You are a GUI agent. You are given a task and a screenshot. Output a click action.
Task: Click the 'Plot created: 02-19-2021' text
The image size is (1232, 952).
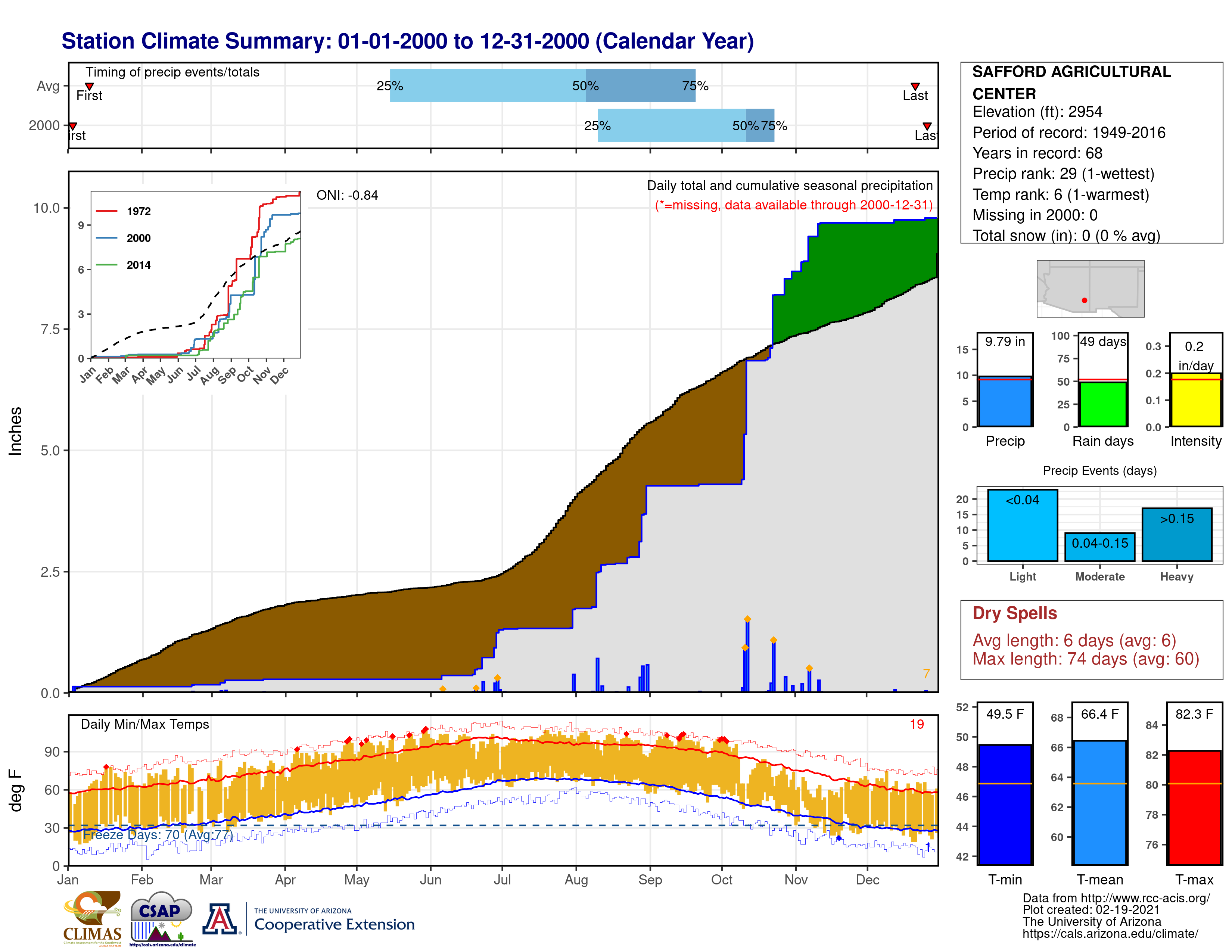click(x=1091, y=910)
